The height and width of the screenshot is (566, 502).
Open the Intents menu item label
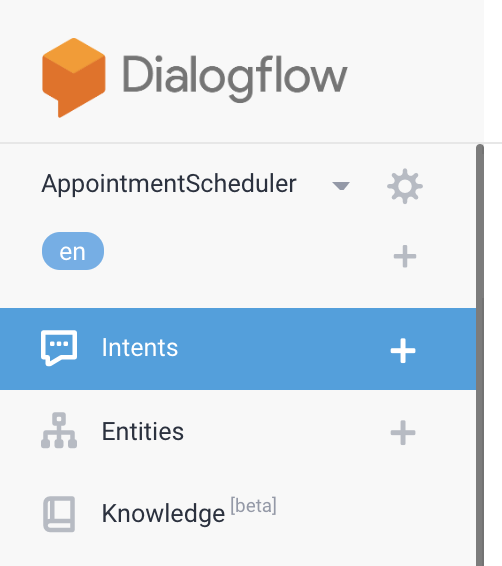click(x=140, y=348)
